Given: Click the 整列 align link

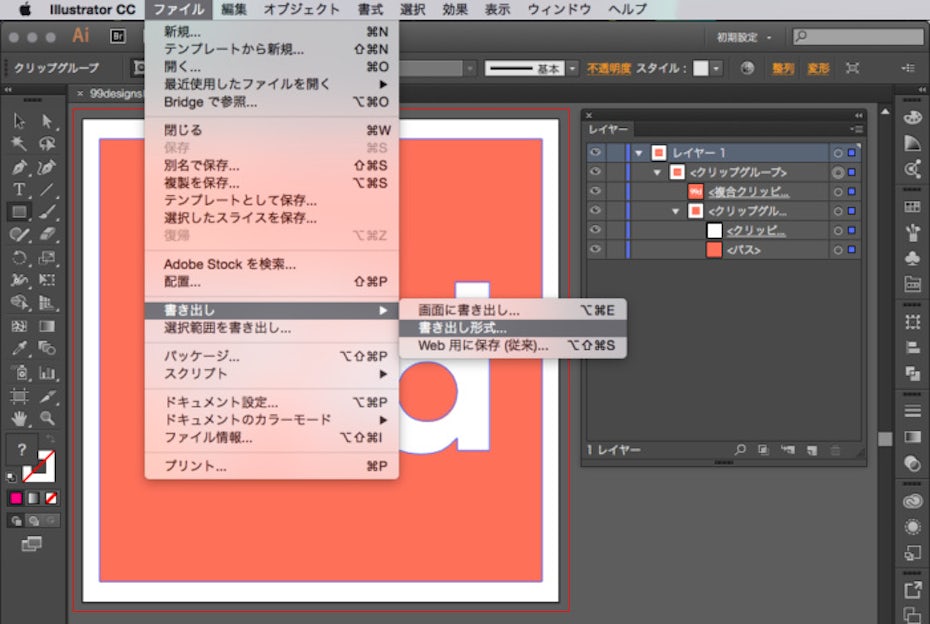Looking at the screenshot, I should coord(783,69).
